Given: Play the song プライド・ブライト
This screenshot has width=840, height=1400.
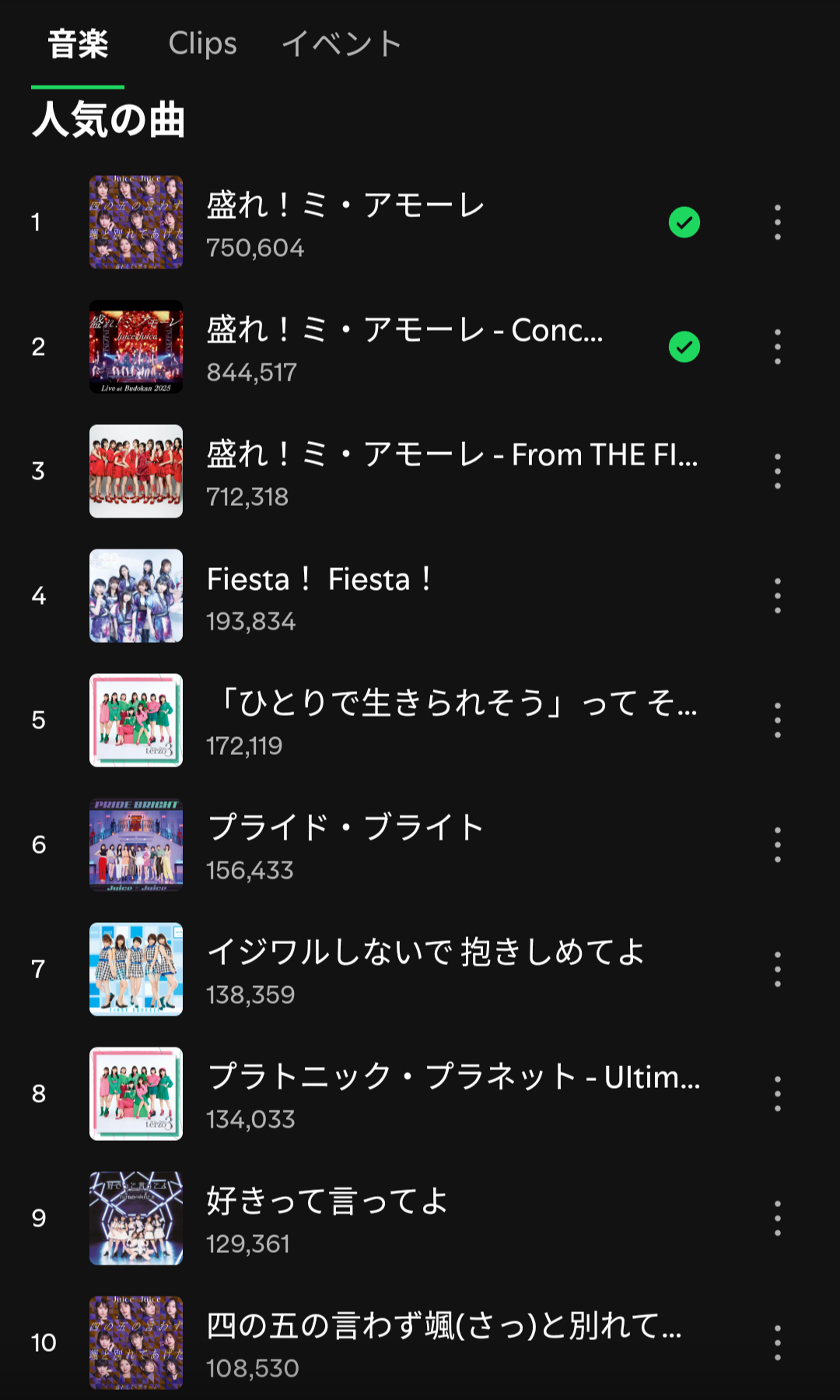Looking at the screenshot, I should (345, 828).
